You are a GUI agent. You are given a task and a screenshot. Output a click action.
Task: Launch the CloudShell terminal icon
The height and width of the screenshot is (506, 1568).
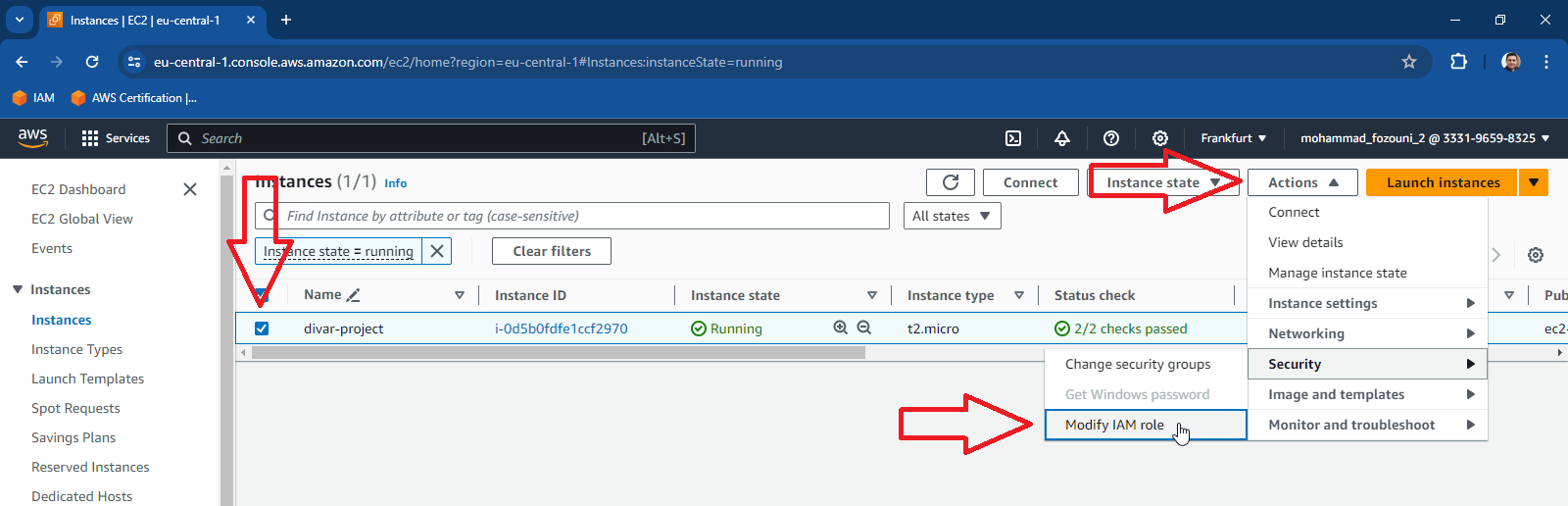click(1013, 138)
